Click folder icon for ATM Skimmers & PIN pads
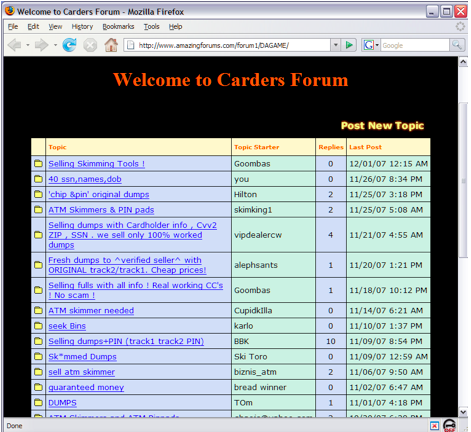The width and height of the screenshot is (471, 432). [x=38, y=209]
